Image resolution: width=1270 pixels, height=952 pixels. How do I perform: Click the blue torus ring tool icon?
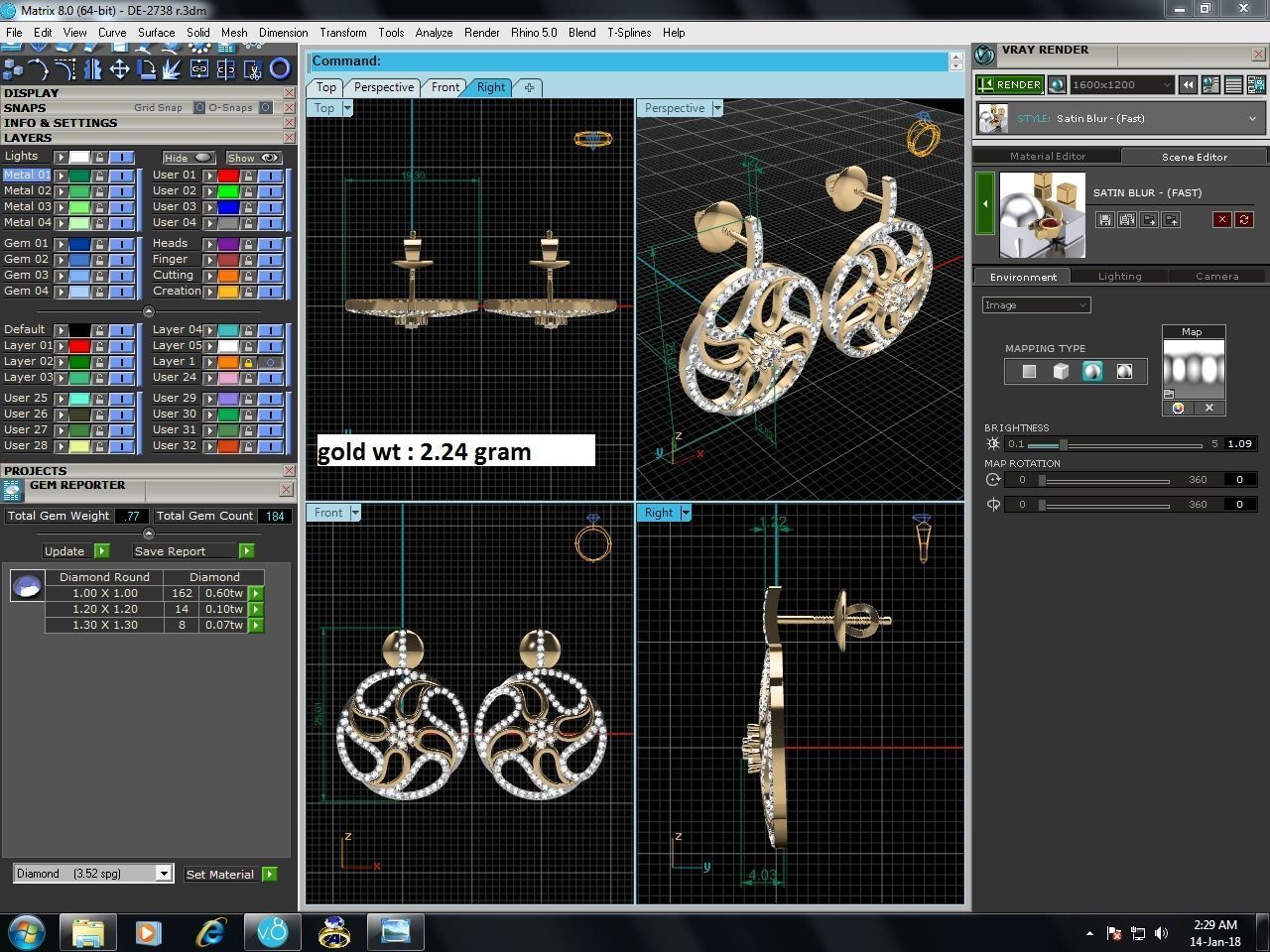click(x=280, y=68)
